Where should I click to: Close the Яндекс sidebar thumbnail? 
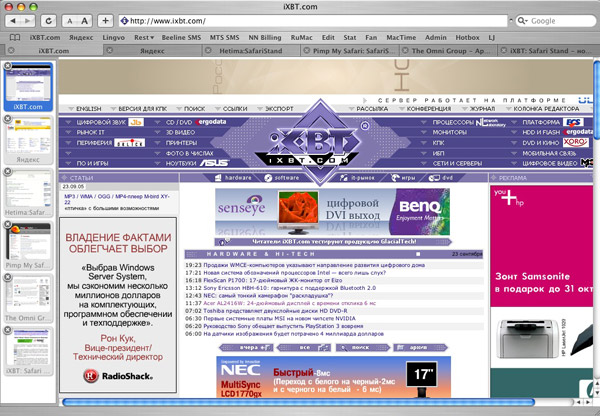click(7, 119)
